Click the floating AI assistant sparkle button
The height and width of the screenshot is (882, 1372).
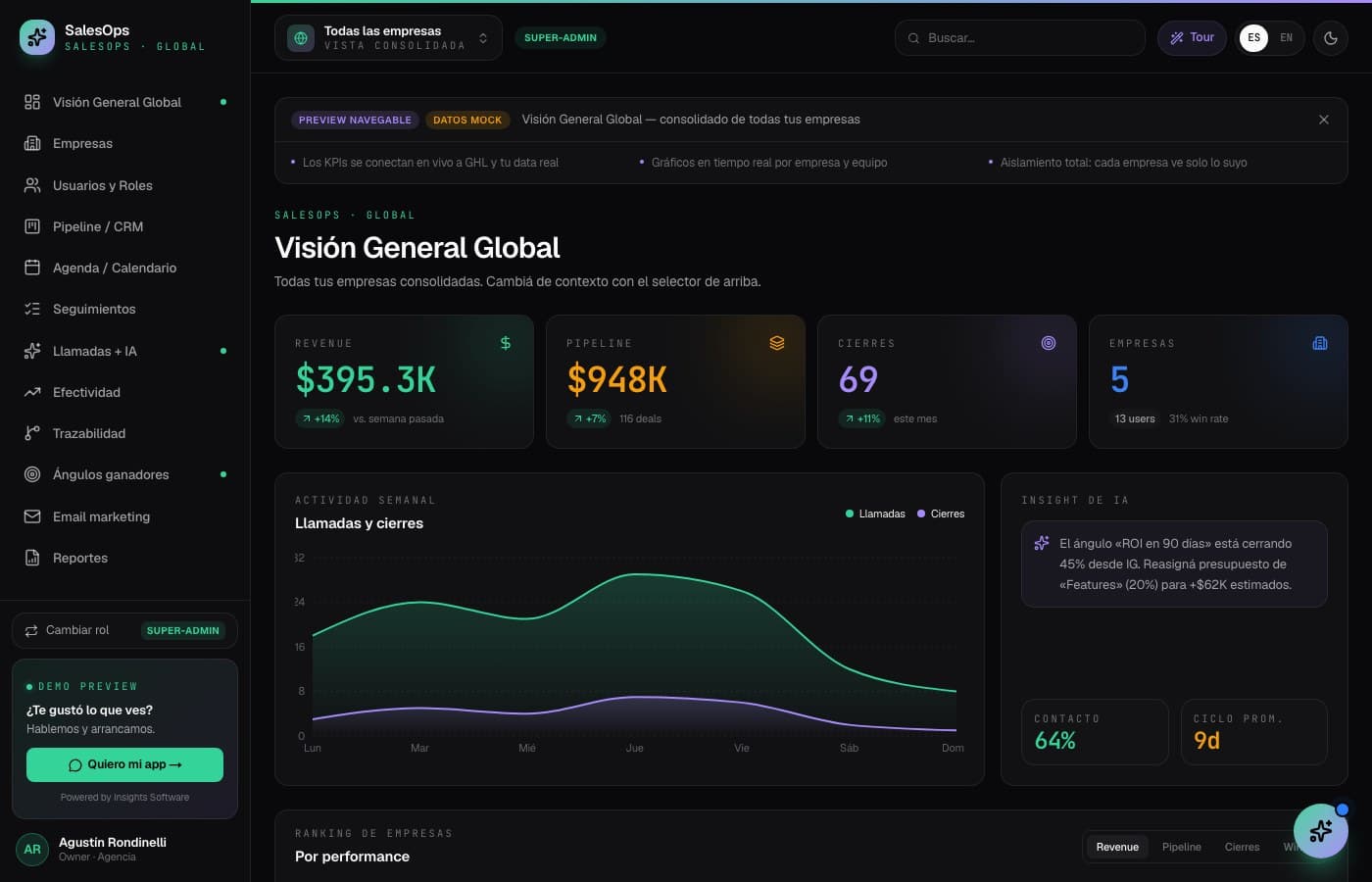[x=1320, y=831]
